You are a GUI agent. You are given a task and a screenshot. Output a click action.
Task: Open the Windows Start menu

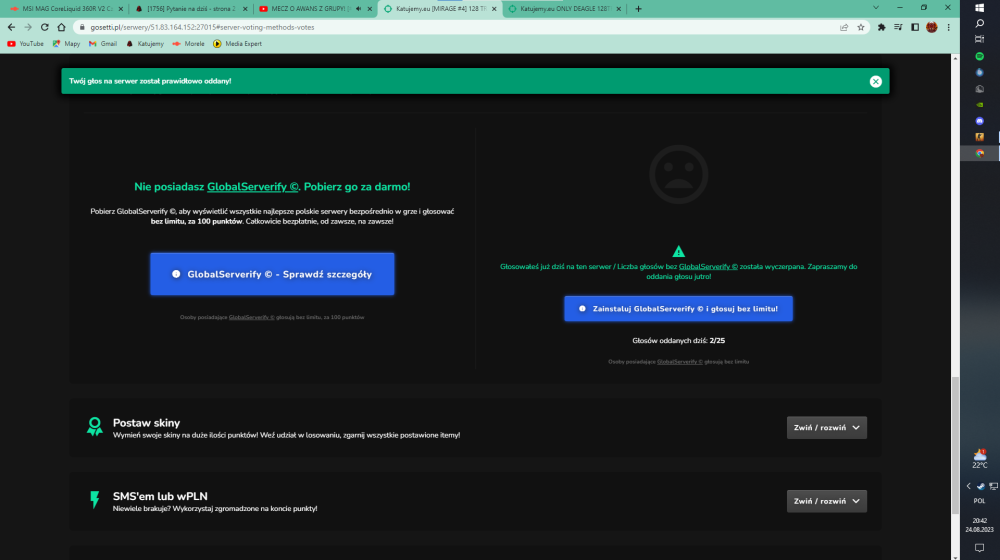point(980,8)
